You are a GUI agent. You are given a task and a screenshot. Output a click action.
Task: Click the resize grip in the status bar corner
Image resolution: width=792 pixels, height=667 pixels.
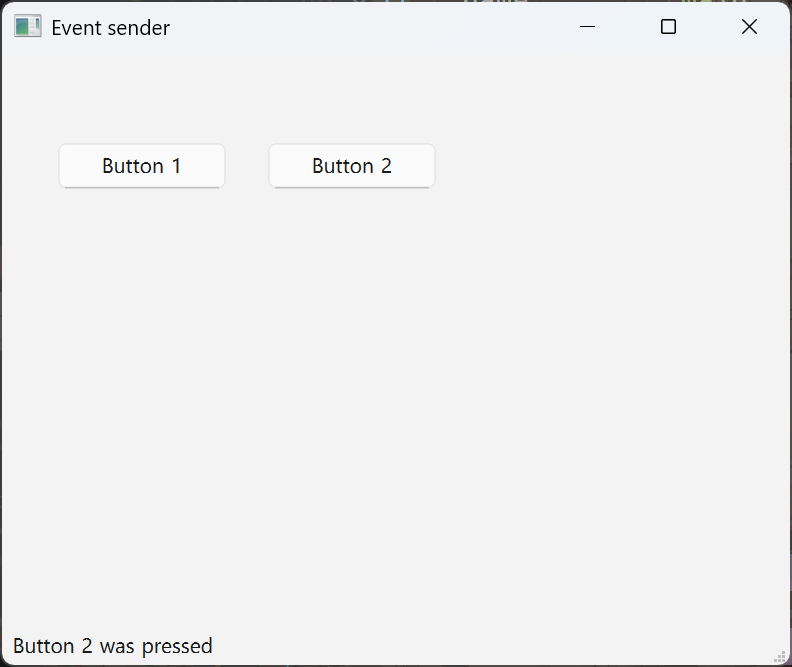point(780,656)
